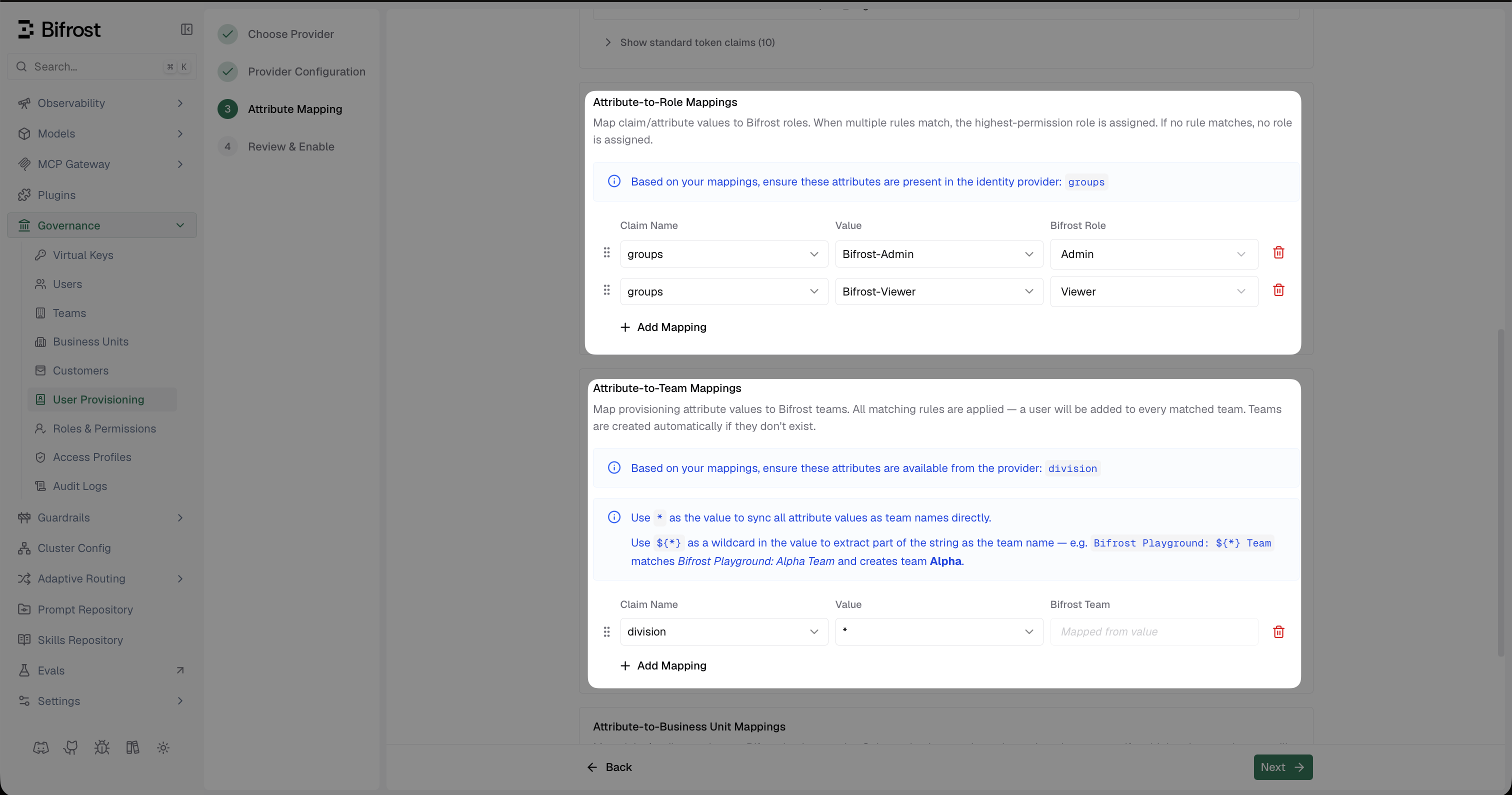1512x795 pixels.
Task: Grab drag handle of Bifrost-Admin row
Action: 607,252
